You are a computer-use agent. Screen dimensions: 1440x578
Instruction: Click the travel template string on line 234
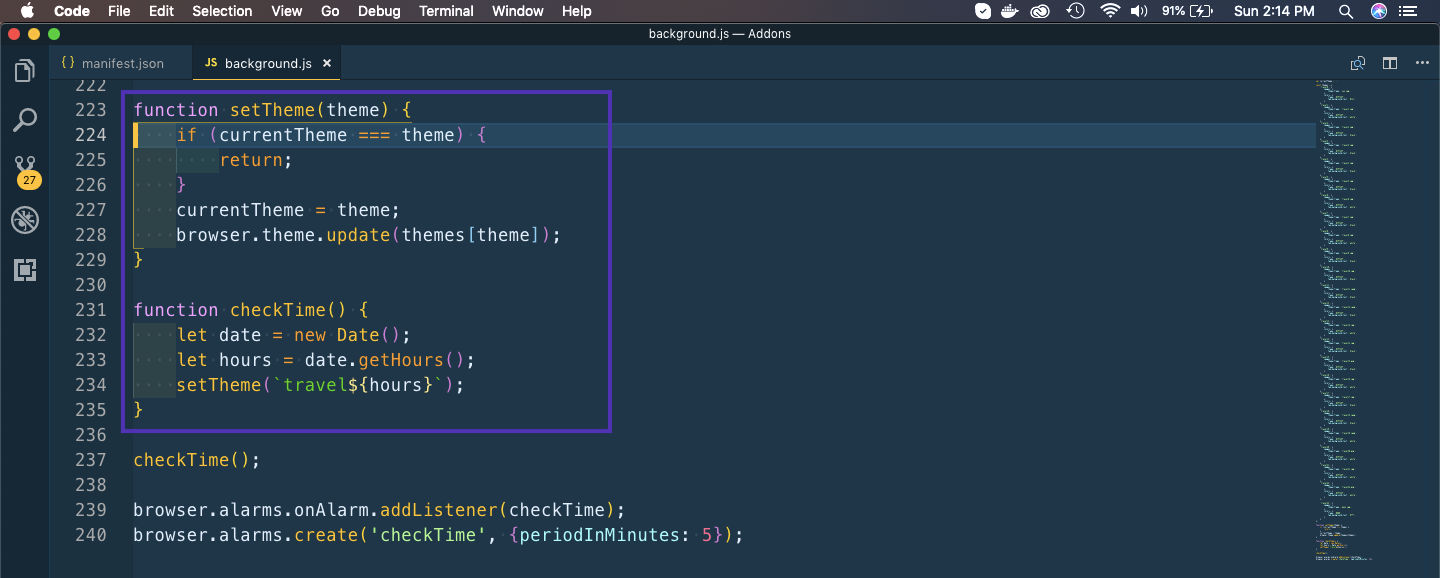click(x=358, y=385)
